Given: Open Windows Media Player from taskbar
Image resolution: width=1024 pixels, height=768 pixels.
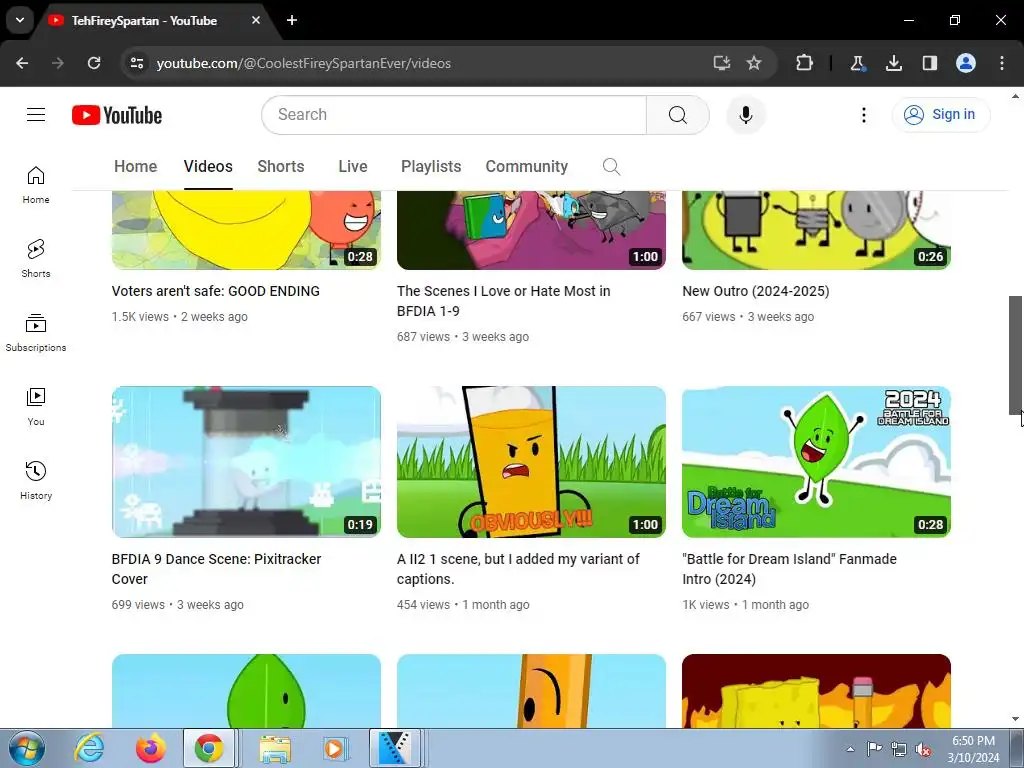Looking at the screenshot, I should point(334,749).
